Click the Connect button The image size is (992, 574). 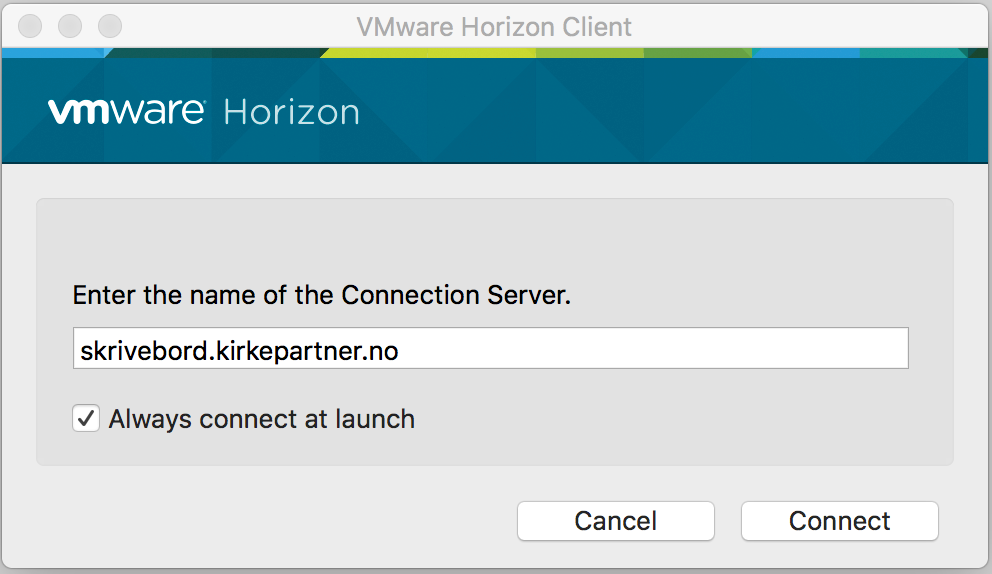click(839, 521)
